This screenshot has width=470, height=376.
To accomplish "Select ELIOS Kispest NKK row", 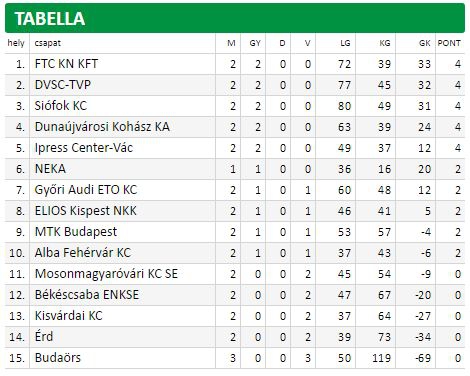I will tap(235, 211).
